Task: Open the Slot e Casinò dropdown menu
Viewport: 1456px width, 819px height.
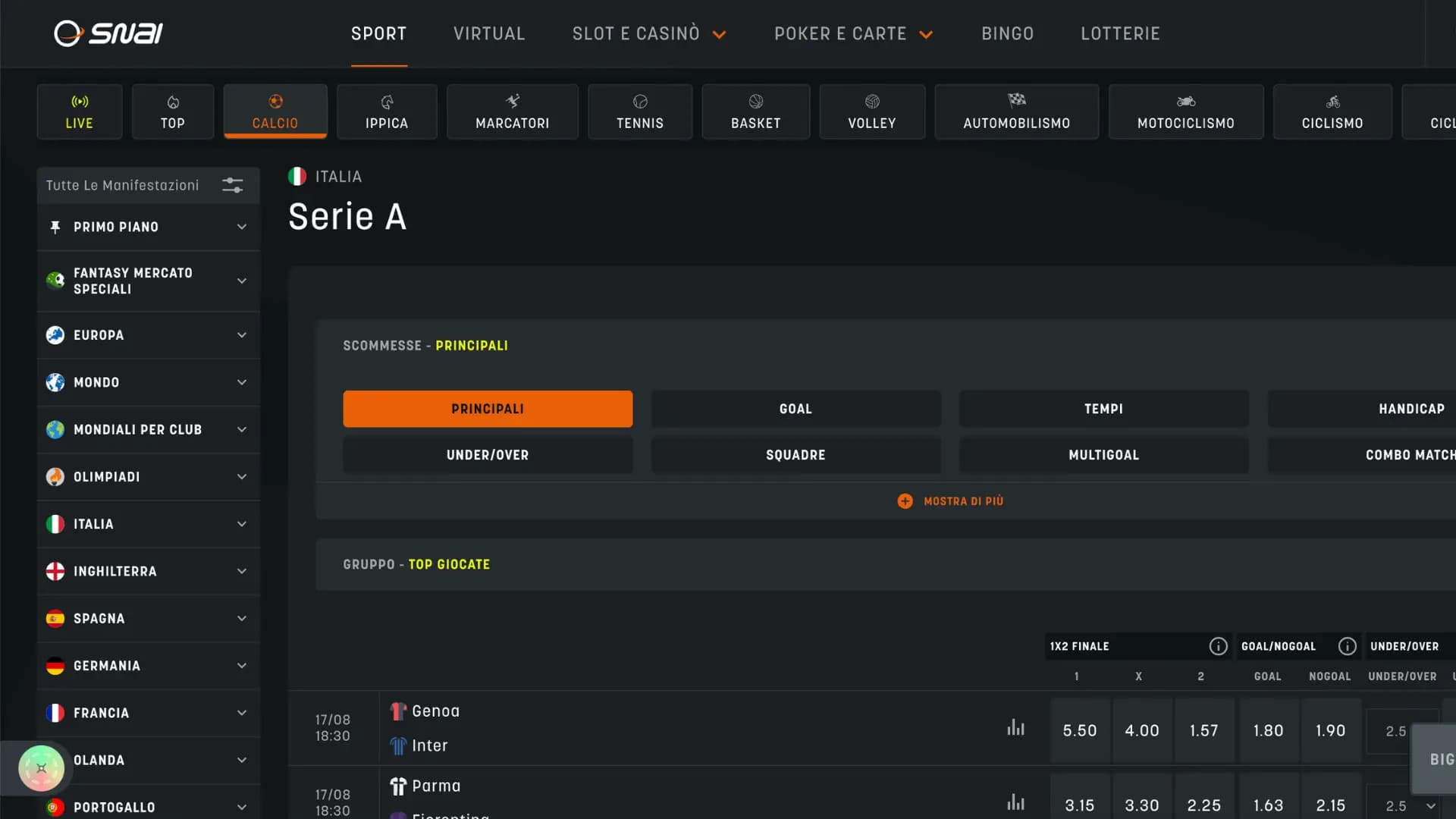Action: coord(649,33)
